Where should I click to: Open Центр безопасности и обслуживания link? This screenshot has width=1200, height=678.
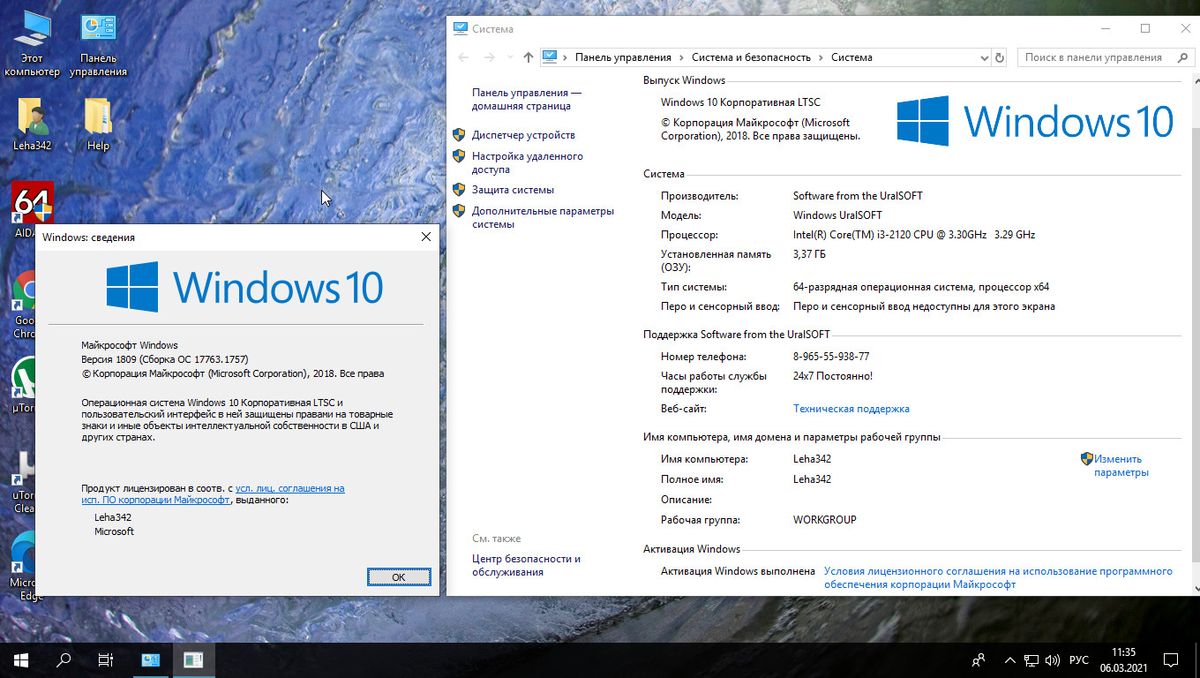(x=526, y=566)
